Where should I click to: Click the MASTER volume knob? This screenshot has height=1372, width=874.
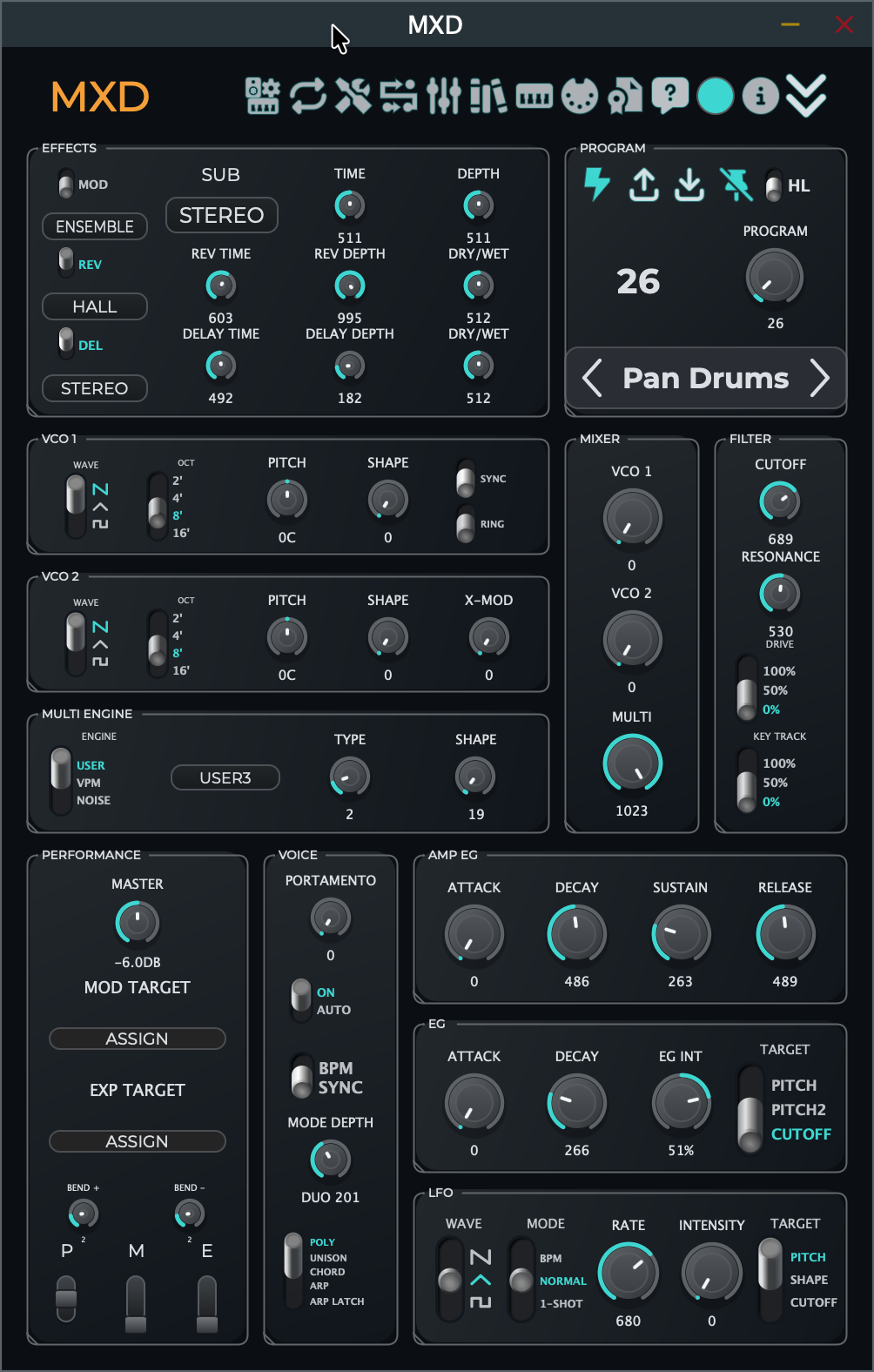(x=138, y=923)
